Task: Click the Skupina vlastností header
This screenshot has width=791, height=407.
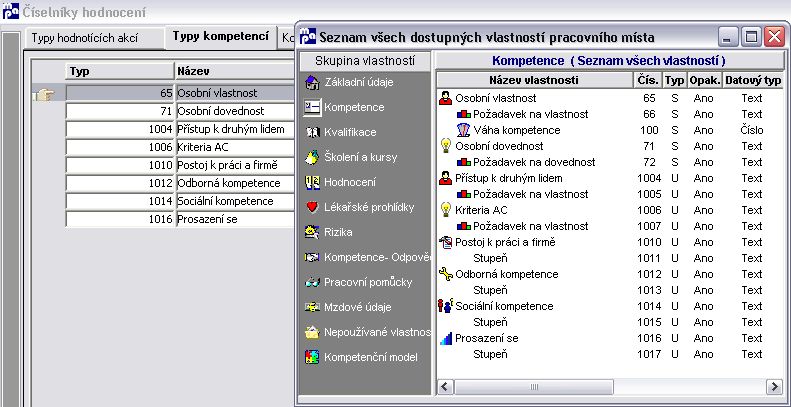Action: 365,61
